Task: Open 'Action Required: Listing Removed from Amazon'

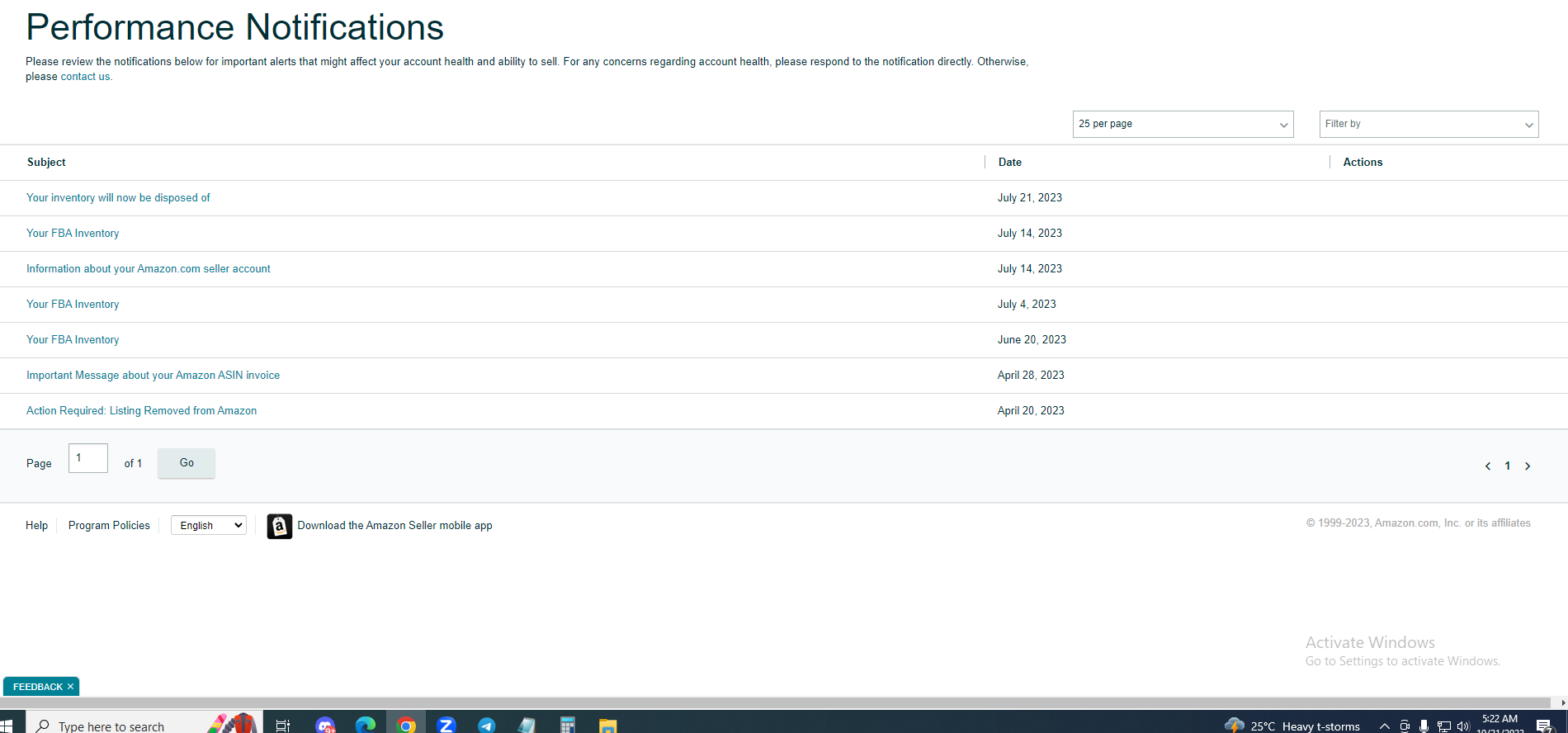Action: point(141,411)
